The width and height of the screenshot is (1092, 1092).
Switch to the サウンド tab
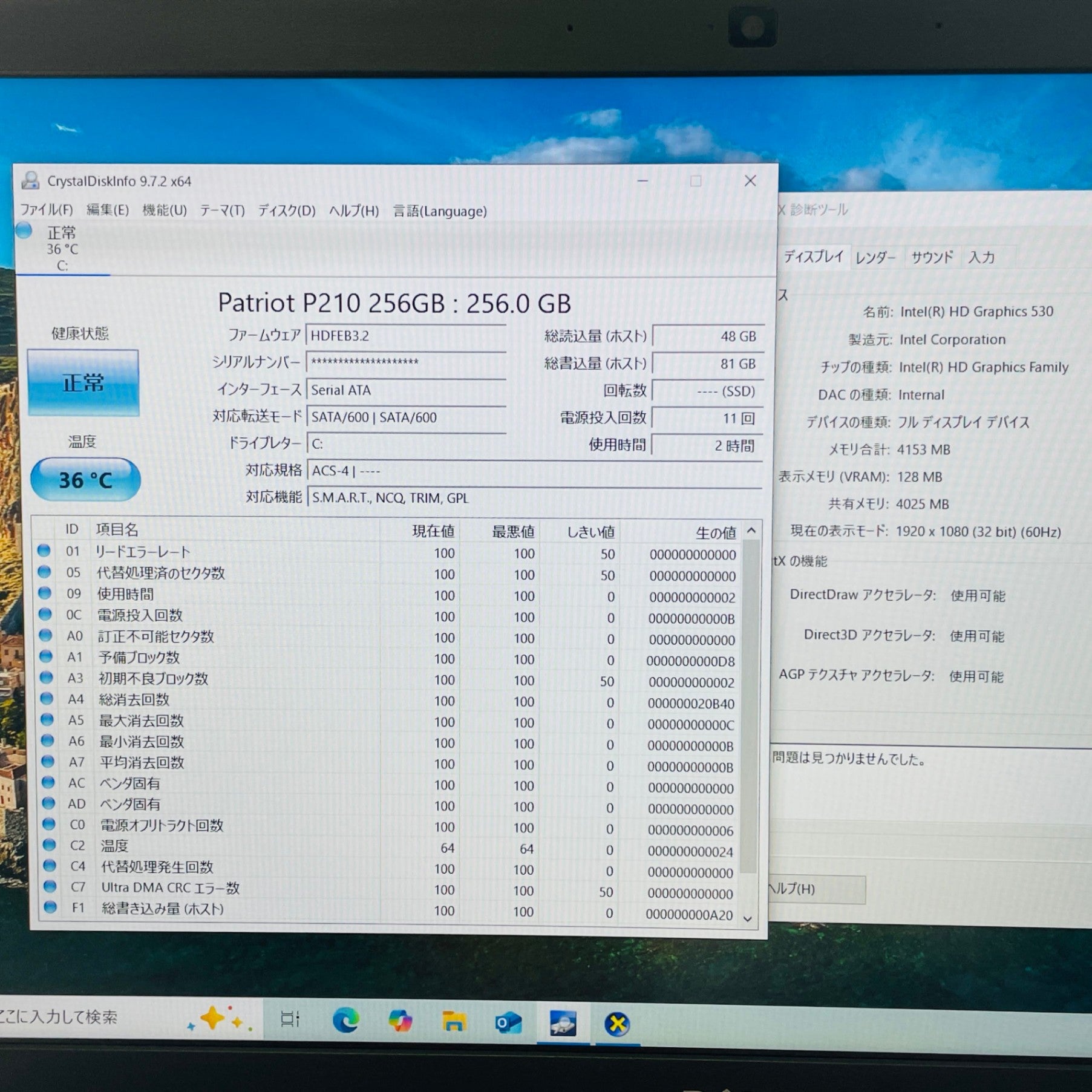[x=932, y=257]
